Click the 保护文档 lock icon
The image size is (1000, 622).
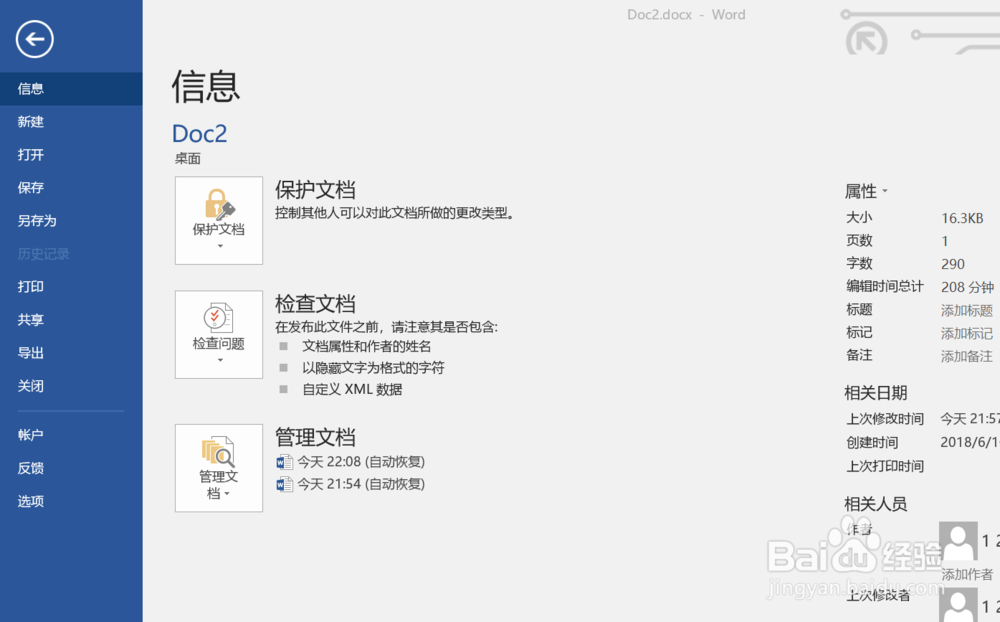(x=218, y=205)
